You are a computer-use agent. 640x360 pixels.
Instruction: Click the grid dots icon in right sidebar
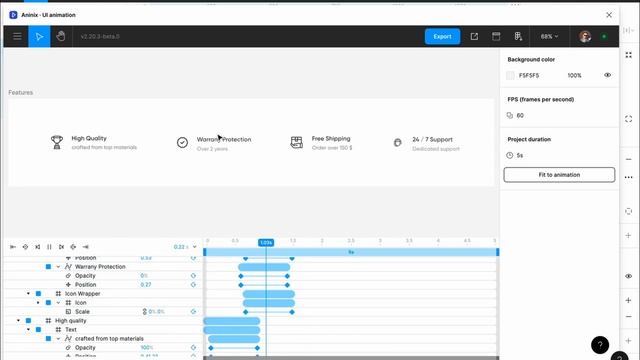[x=629, y=55]
